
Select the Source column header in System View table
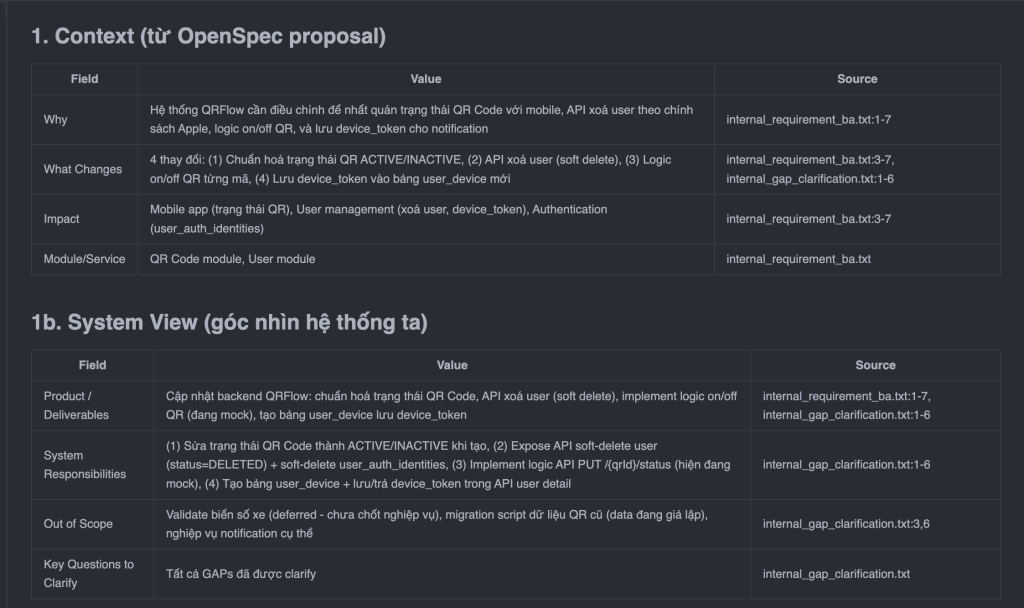875,365
